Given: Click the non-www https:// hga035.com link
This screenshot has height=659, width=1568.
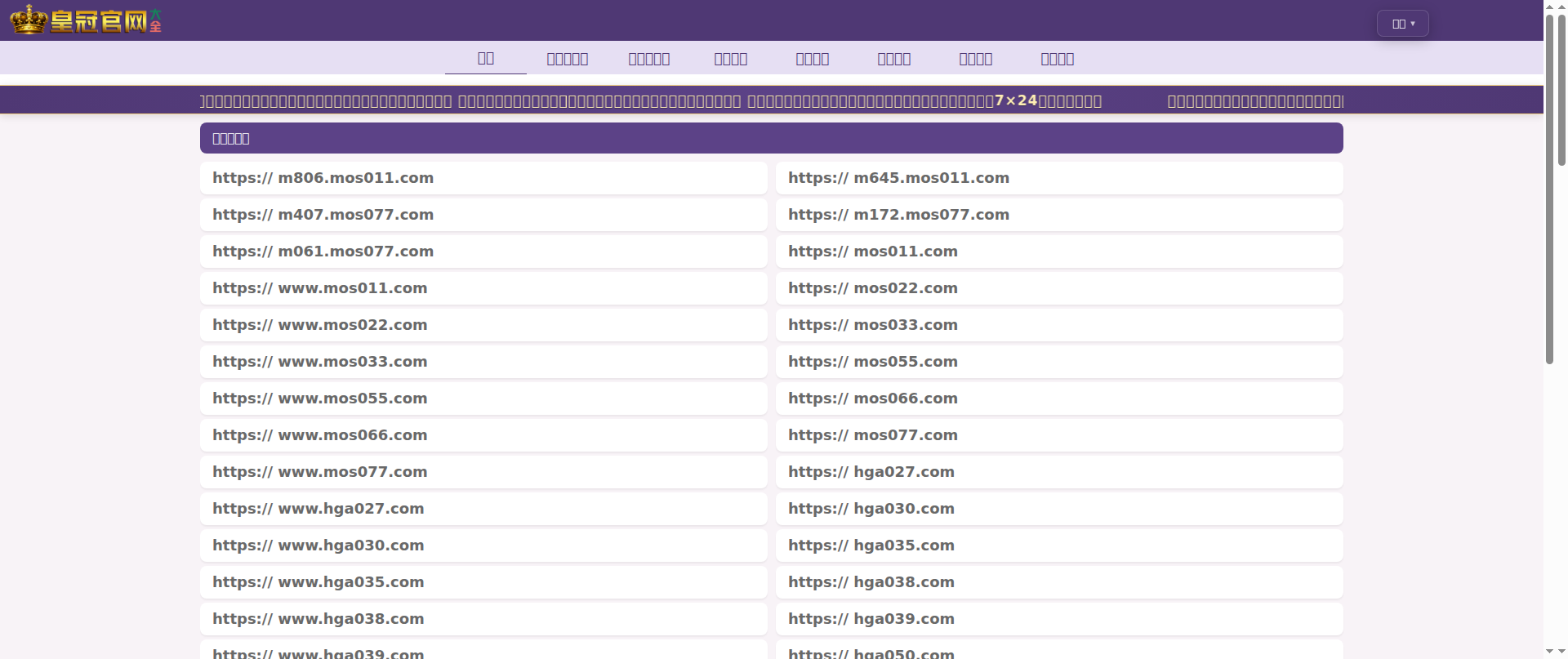Looking at the screenshot, I should point(1059,545).
